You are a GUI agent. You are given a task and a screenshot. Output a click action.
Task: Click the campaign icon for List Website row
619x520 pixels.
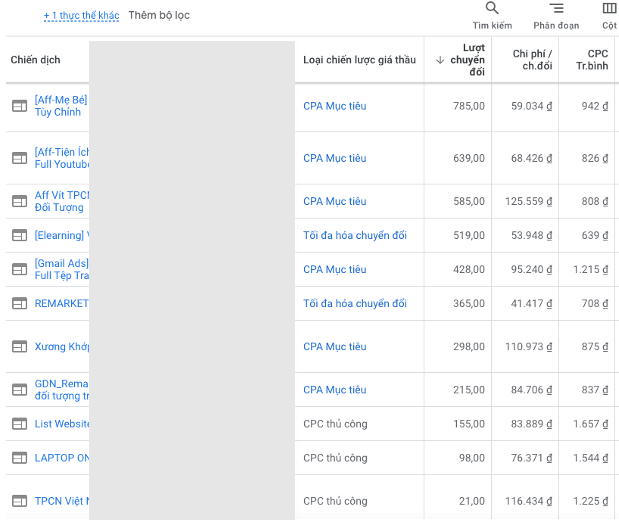pos(19,424)
